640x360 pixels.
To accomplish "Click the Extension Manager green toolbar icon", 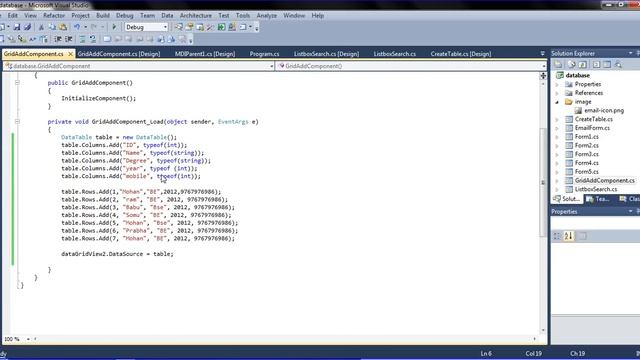I will [x=221, y=27].
